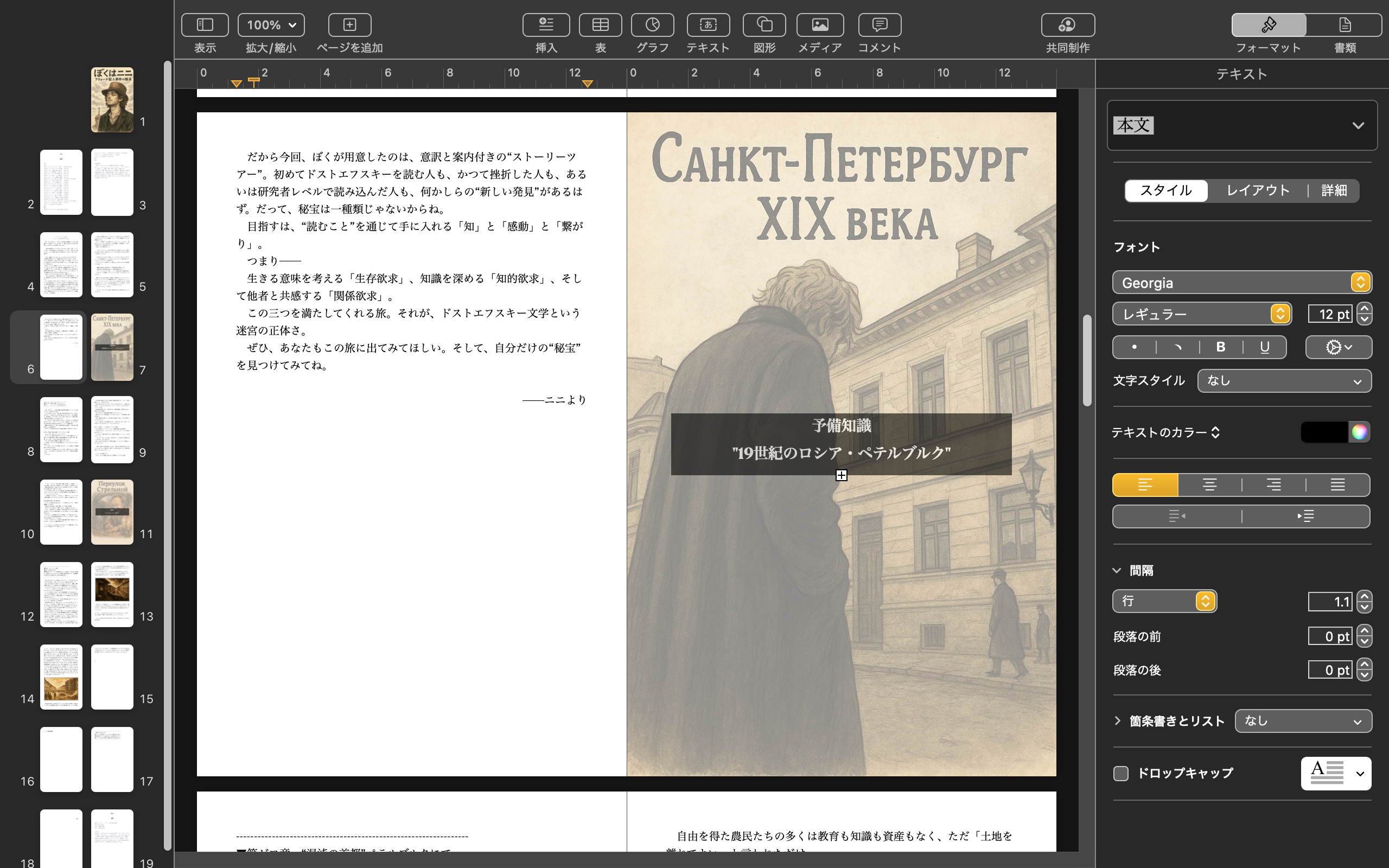Open the 挿入 insert icon
This screenshot has width=1389, height=868.
546,25
